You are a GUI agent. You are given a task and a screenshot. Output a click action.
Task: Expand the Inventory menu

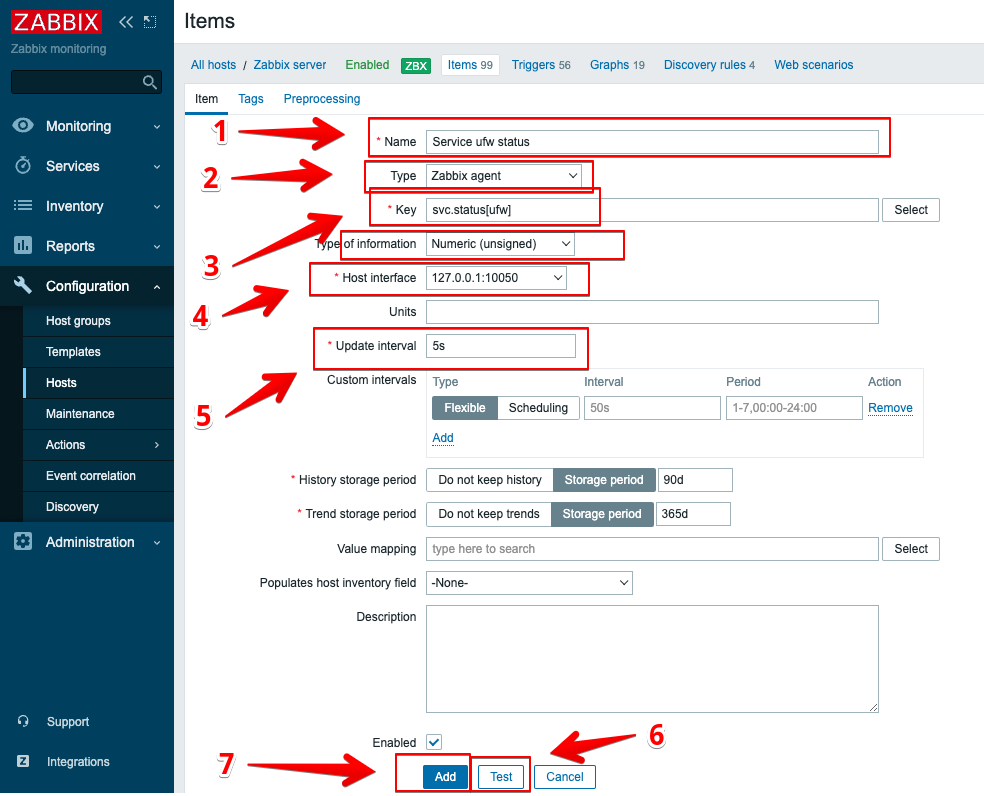tap(156, 207)
